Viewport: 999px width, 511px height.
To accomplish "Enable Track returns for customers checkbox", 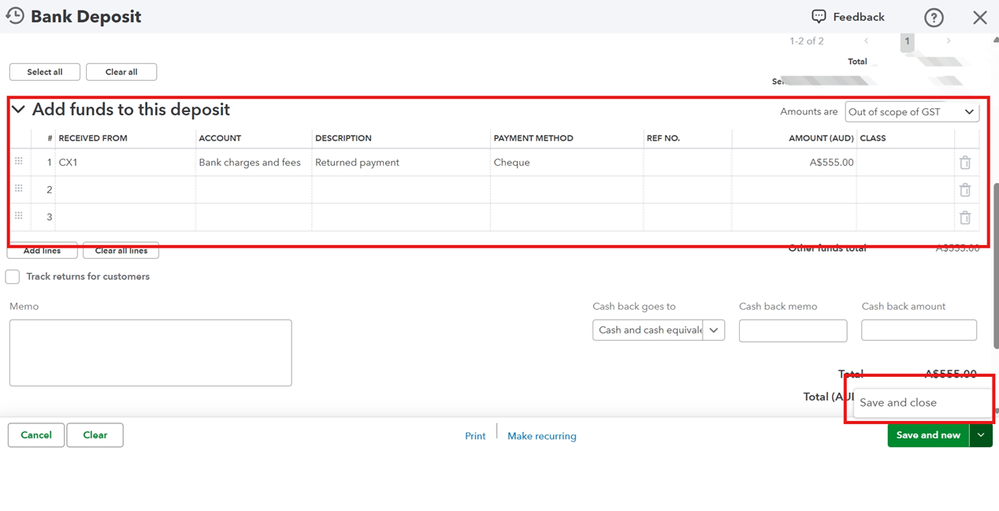I will (13, 277).
